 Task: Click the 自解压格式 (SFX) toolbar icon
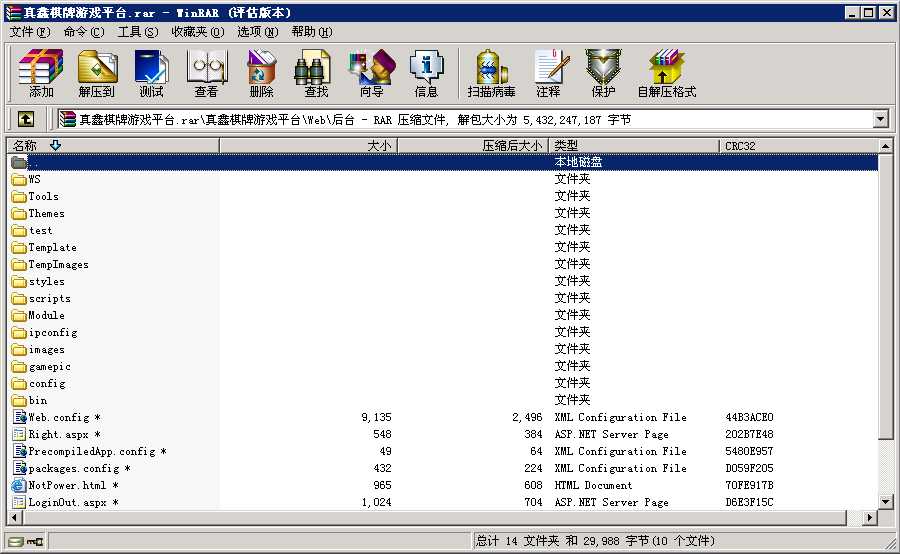[666, 73]
